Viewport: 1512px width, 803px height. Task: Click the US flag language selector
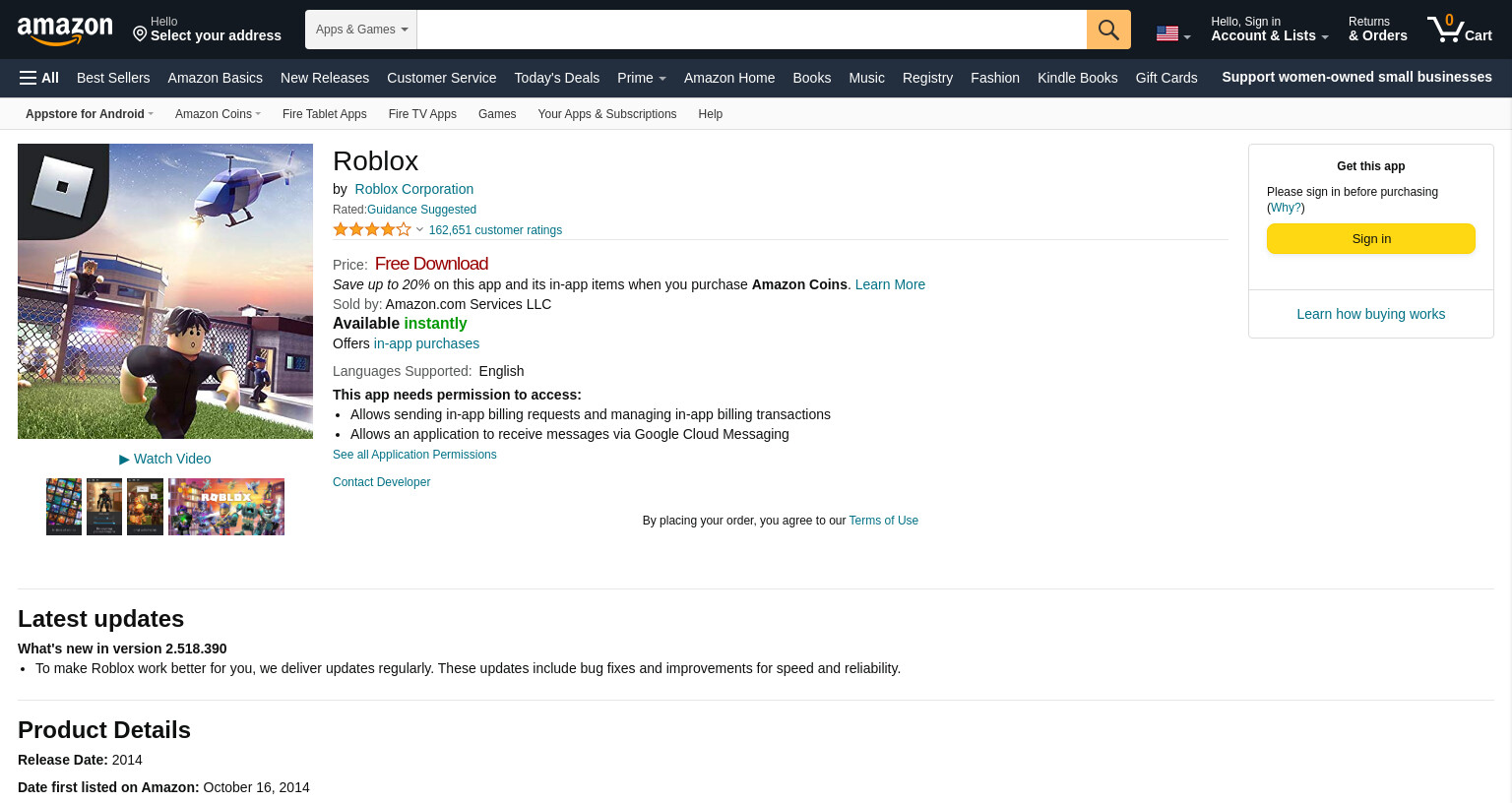[x=1172, y=34]
